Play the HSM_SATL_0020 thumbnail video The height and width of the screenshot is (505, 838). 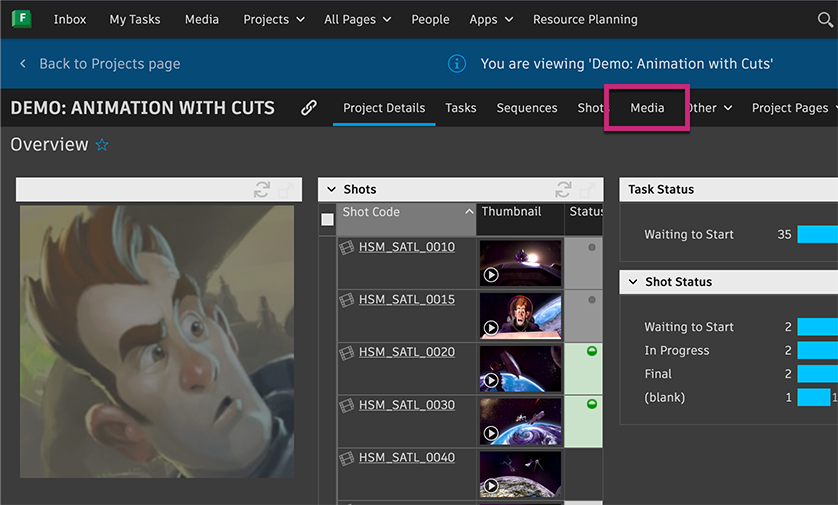point(491,380)
